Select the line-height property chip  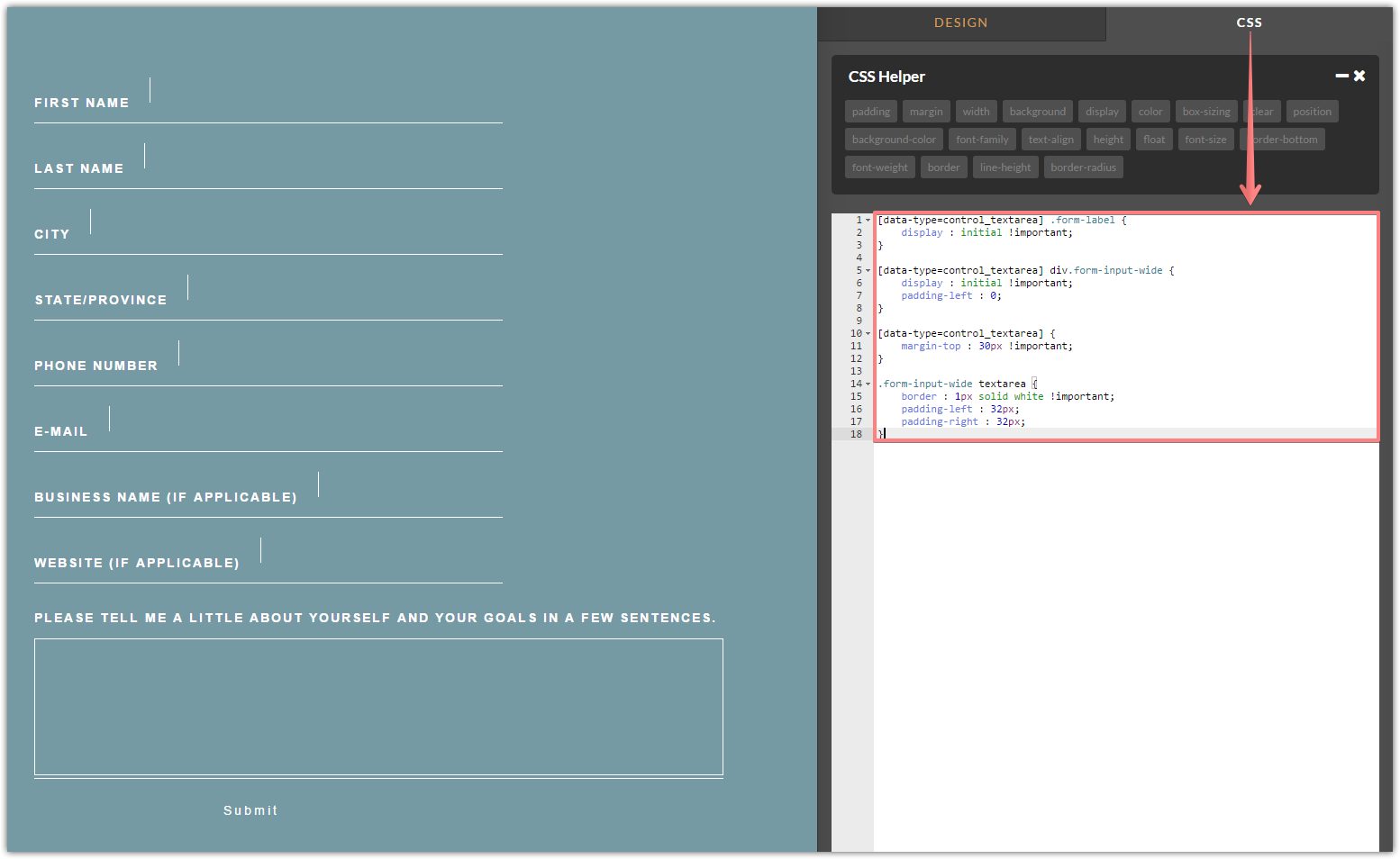1005,167
